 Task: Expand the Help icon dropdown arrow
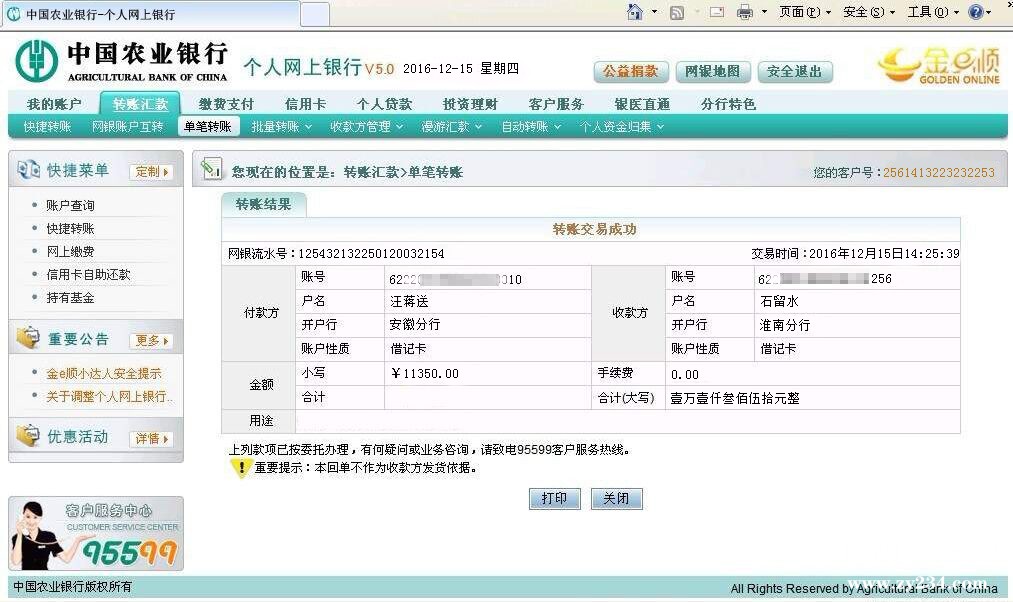coord(989,12)
